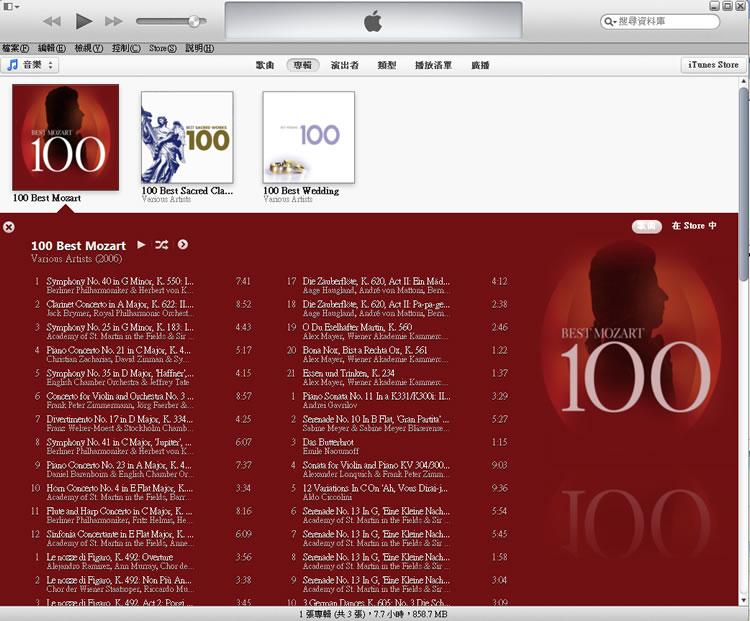Click the vertical scrollbar thumb
The width and height of the screenshot is (750, 621).
pyautogui.click(x=744, y=184)
